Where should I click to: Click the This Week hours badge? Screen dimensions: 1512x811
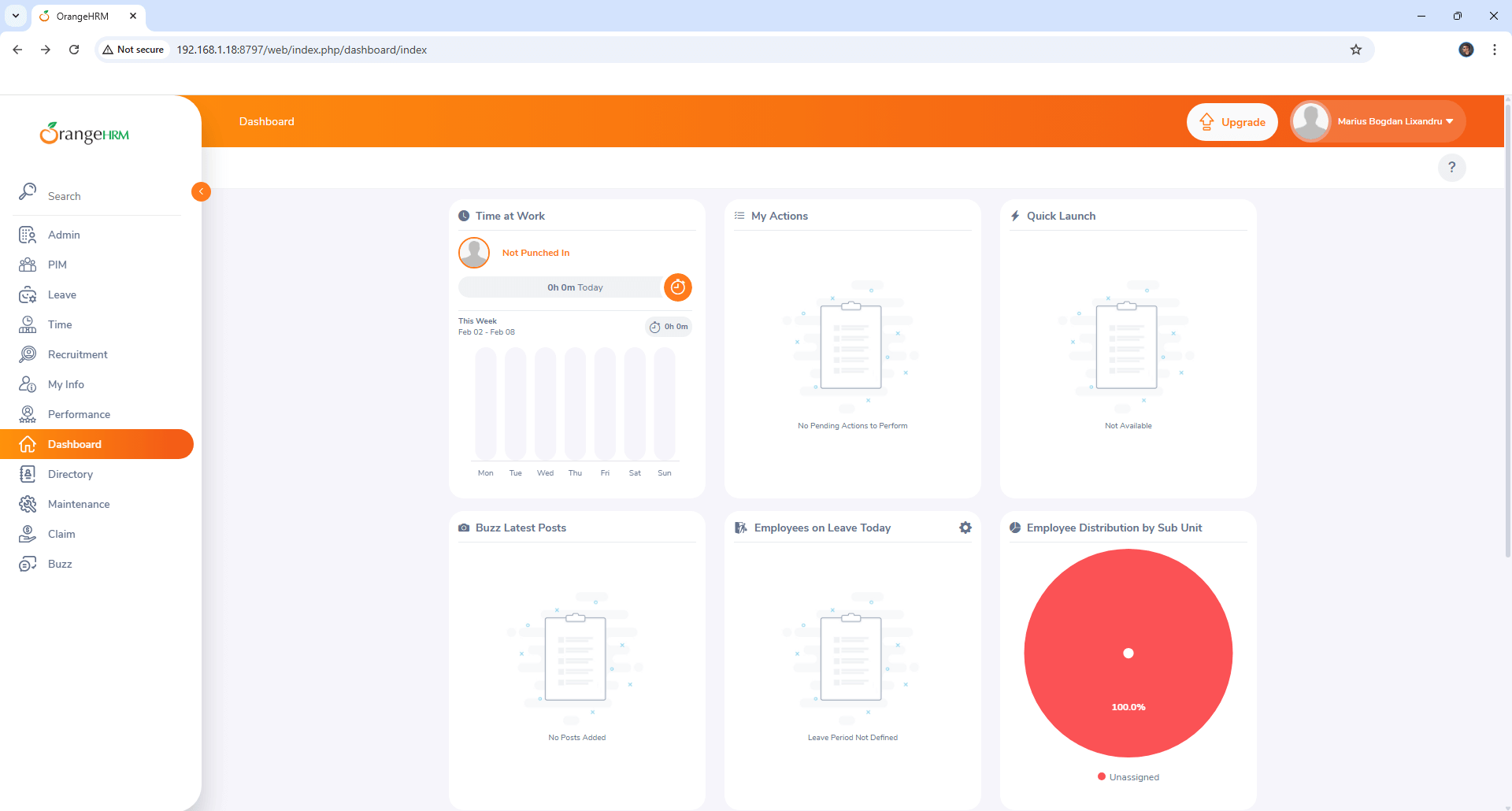pyautogui.click(x=669, y=326)
